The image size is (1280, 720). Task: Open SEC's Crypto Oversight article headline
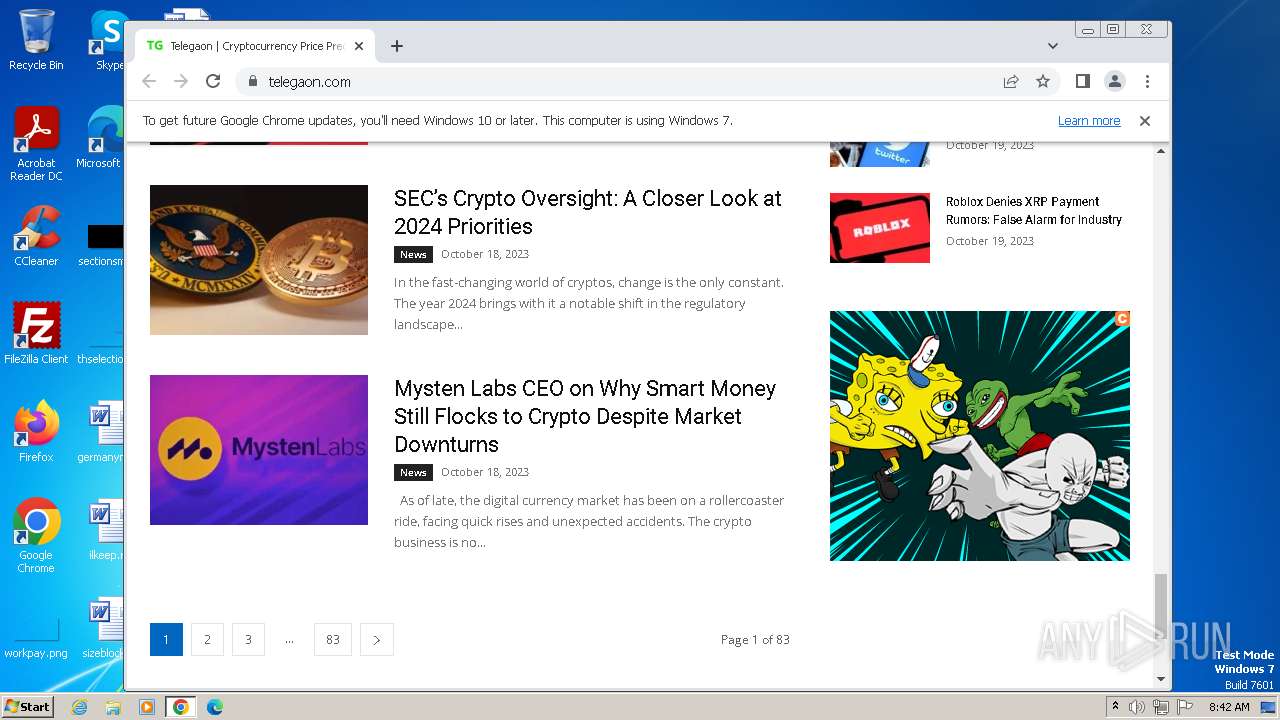coord(588,212)
